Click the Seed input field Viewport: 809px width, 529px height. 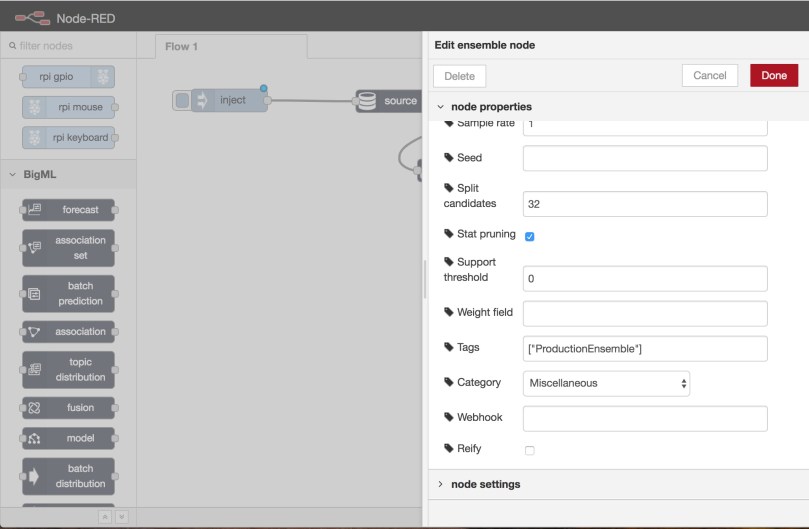tap(645, 158)
